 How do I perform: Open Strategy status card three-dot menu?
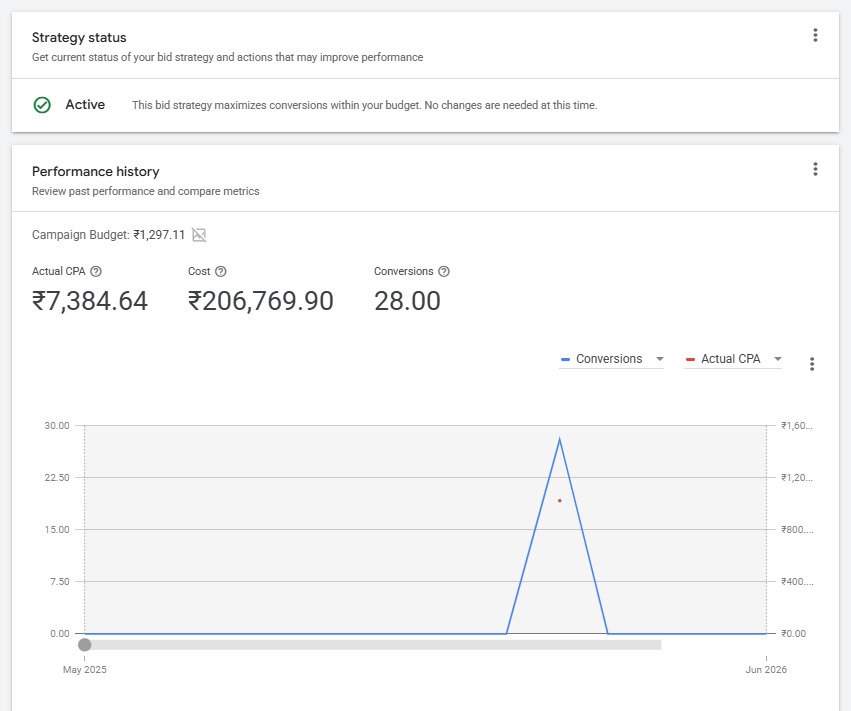pyautogui.click(x=815, y=35)
